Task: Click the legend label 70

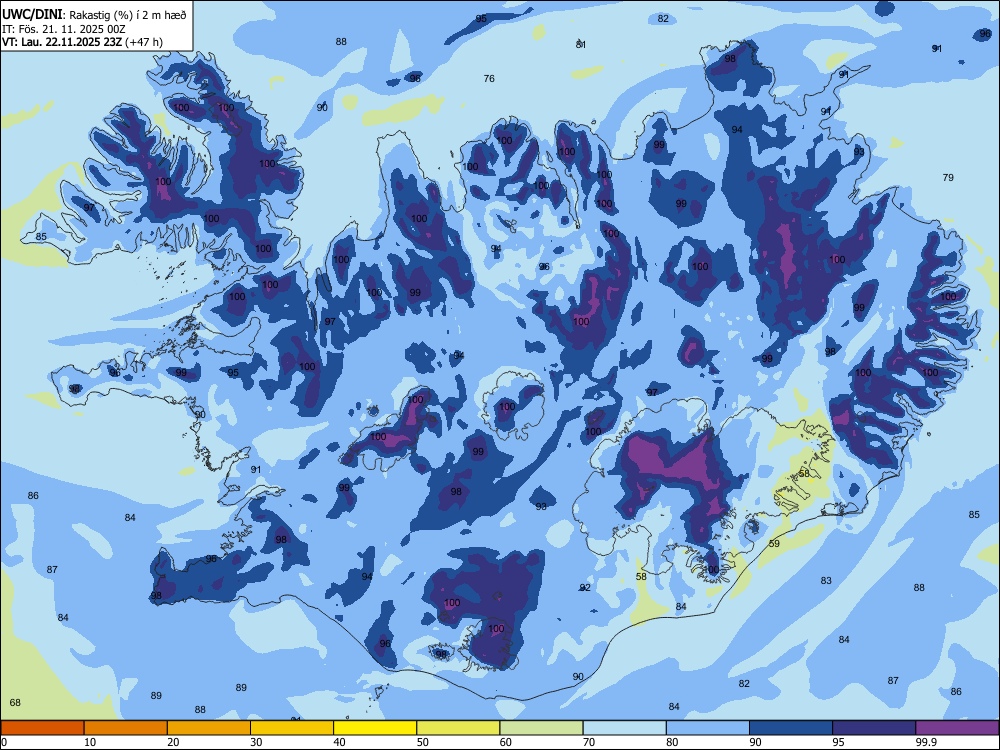Action: click(589, 742)
